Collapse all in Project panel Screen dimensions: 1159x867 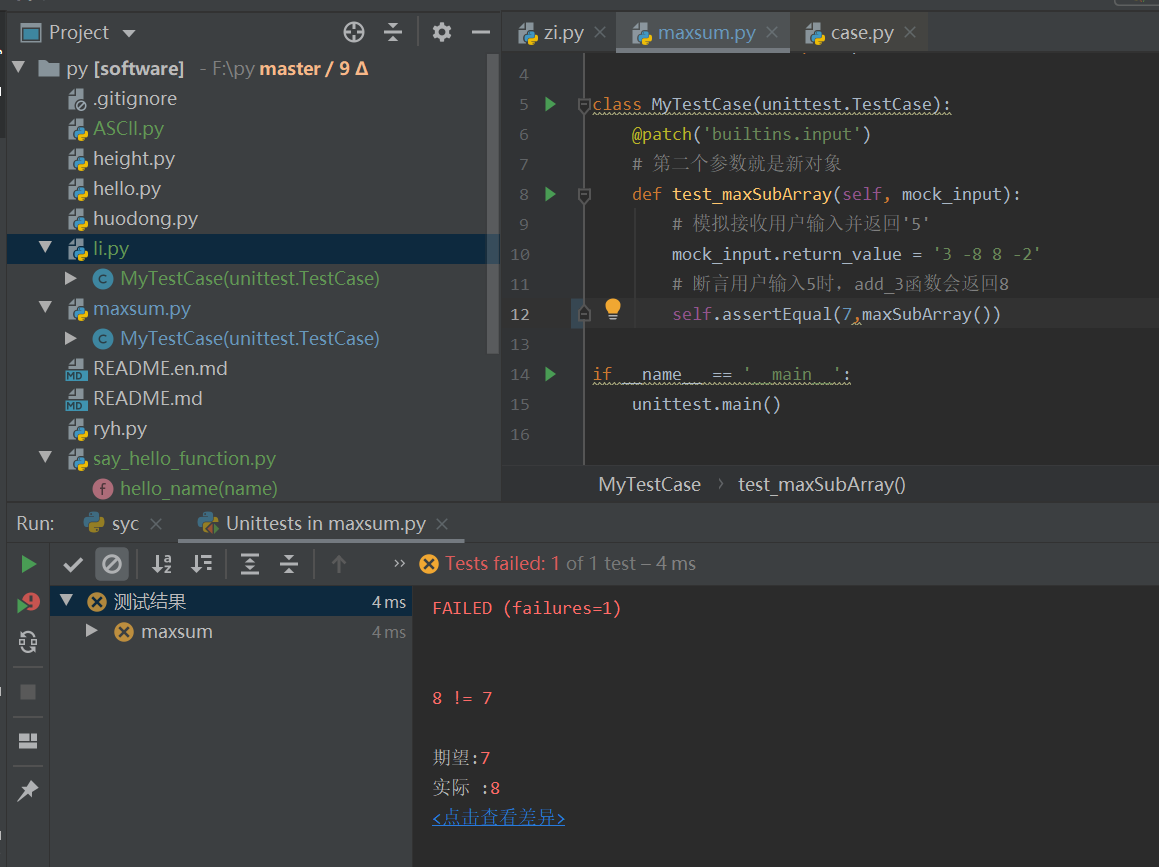[x=393, y=32]
